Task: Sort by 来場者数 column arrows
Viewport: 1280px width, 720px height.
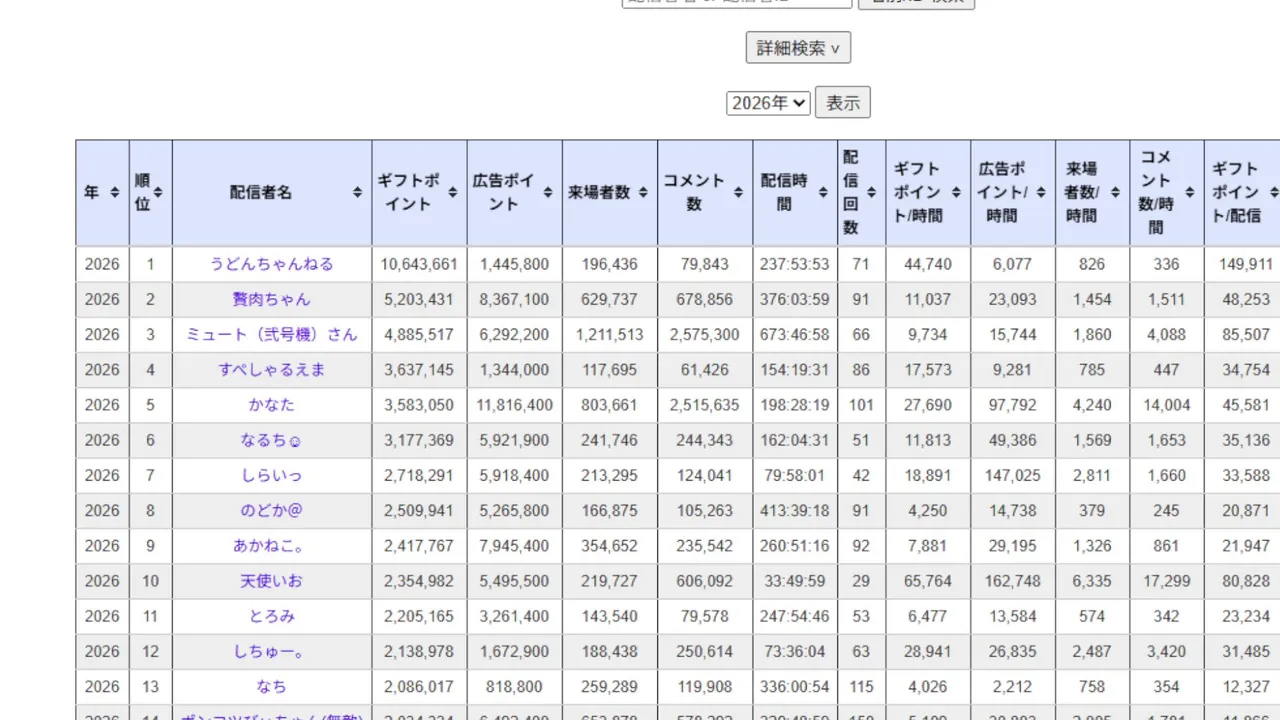Action: 643,192
